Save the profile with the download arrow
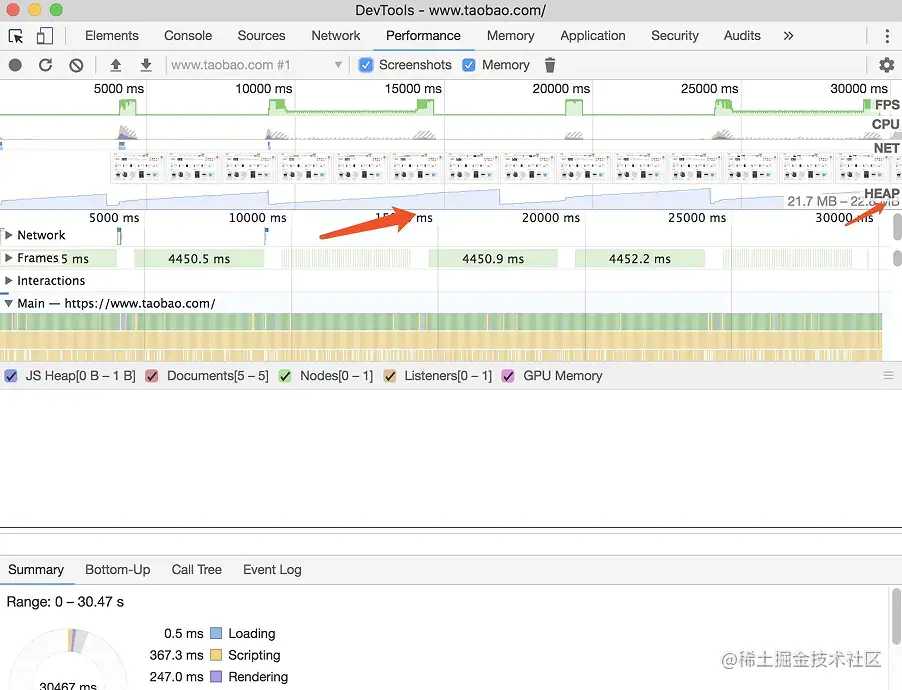Image resolution: width=902 pixels, height=690 pixels. coord(146,65)
